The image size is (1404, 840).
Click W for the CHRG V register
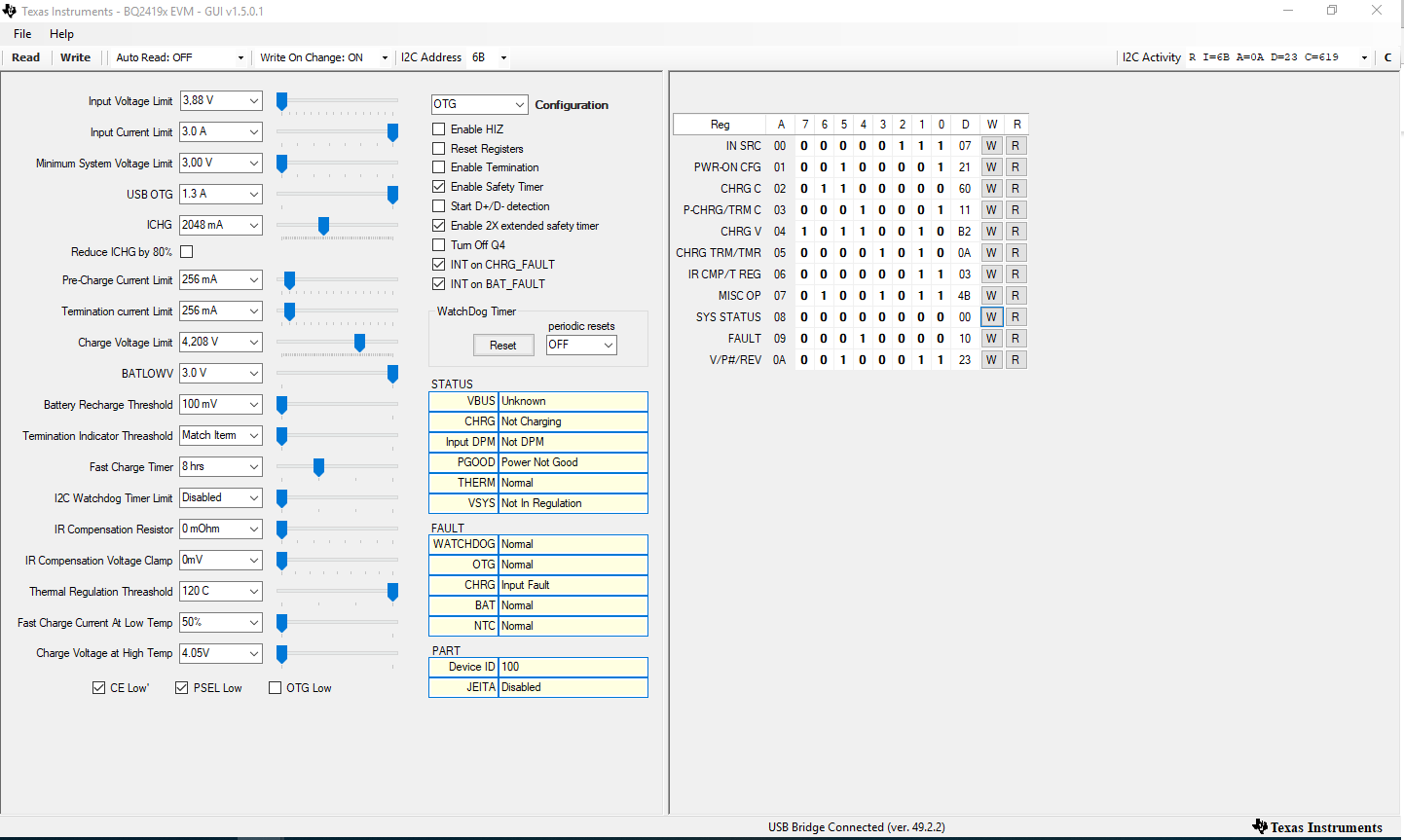click(x=991, y=232)
